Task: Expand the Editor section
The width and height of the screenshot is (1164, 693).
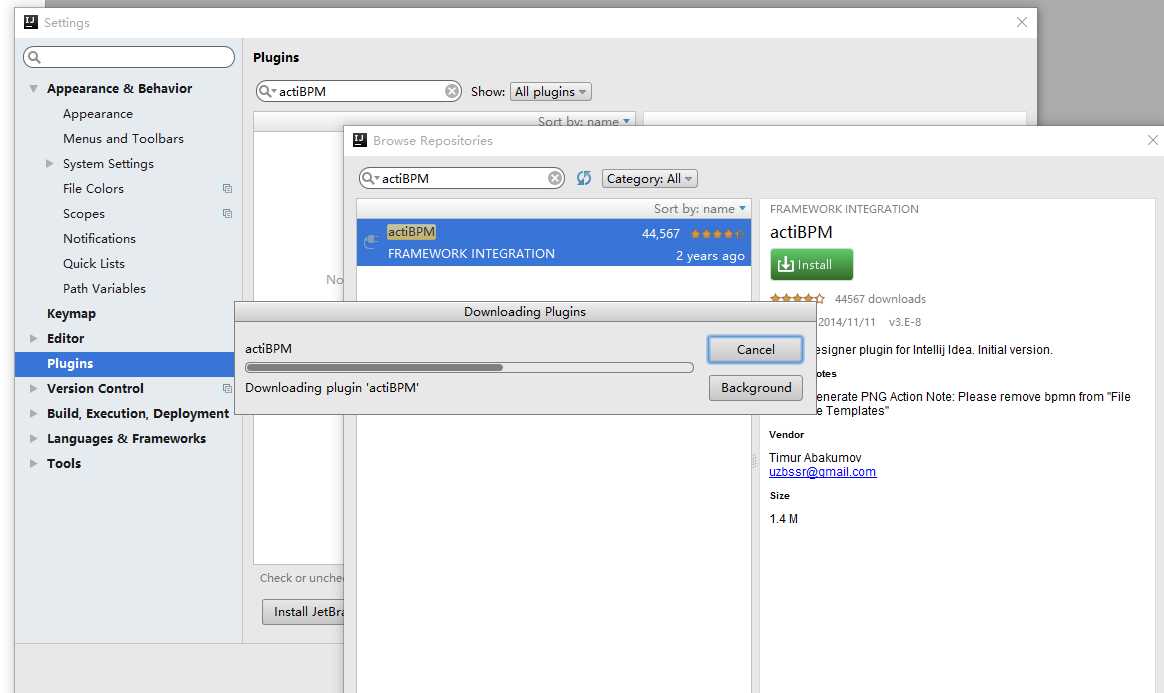Action: 33,338
